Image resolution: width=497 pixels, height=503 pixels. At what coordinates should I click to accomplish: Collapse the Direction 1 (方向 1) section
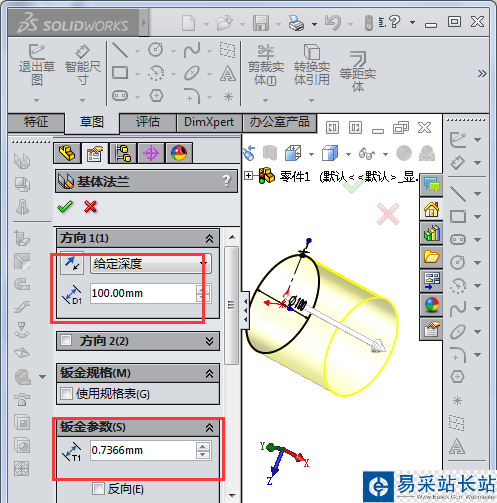(x=209, y=238)
